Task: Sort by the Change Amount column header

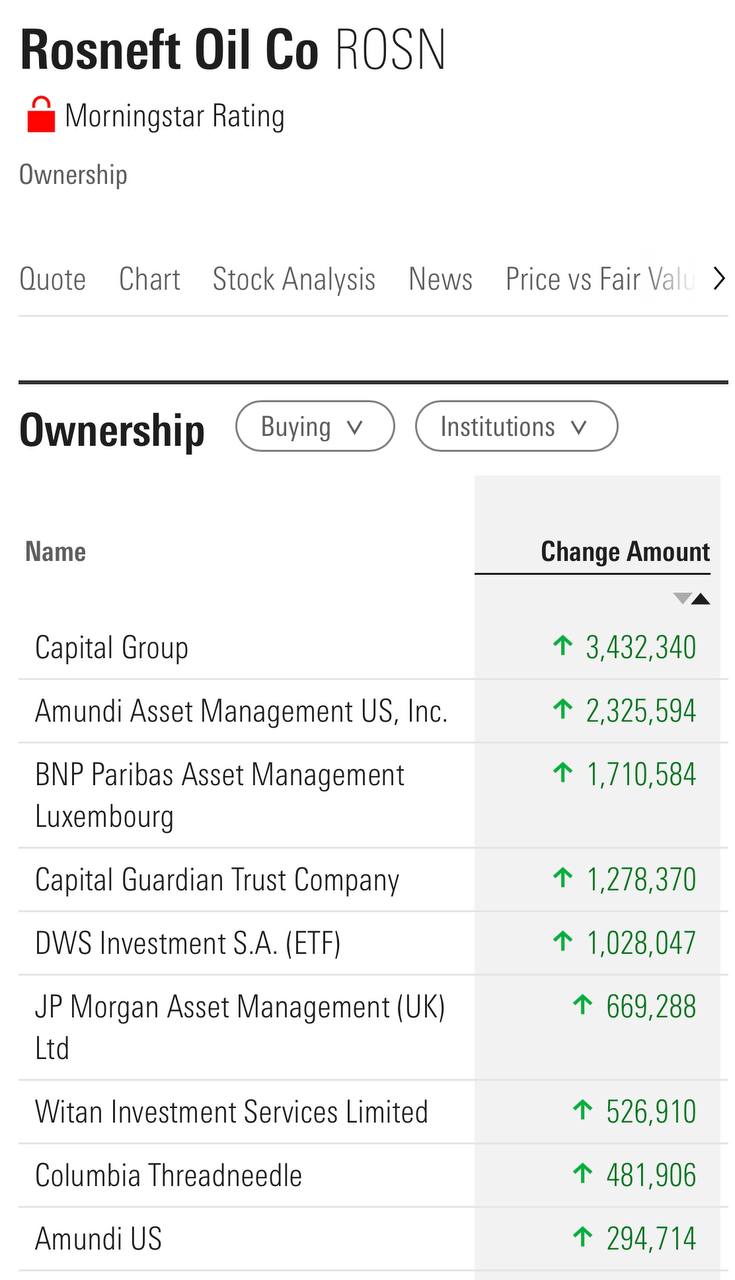Action: [624, 551]
